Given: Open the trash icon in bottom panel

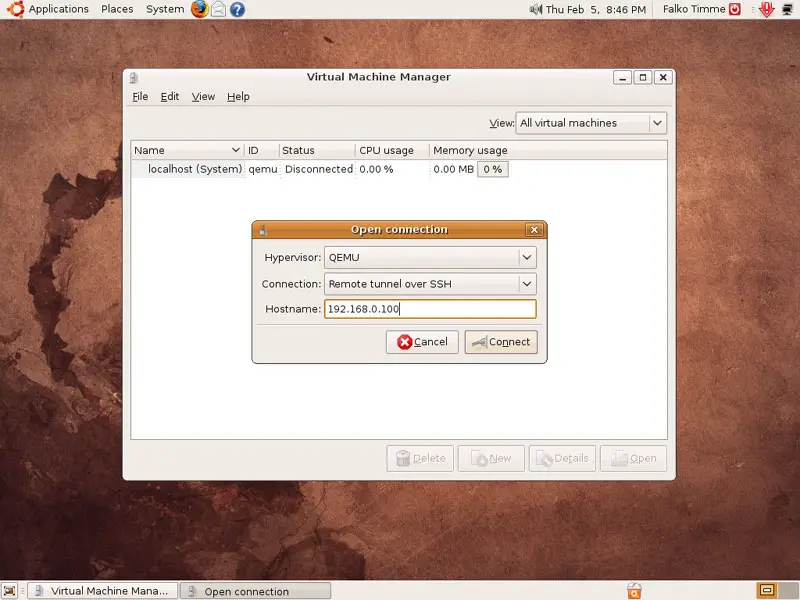Looking at the screenshot, I should point(634,590).
